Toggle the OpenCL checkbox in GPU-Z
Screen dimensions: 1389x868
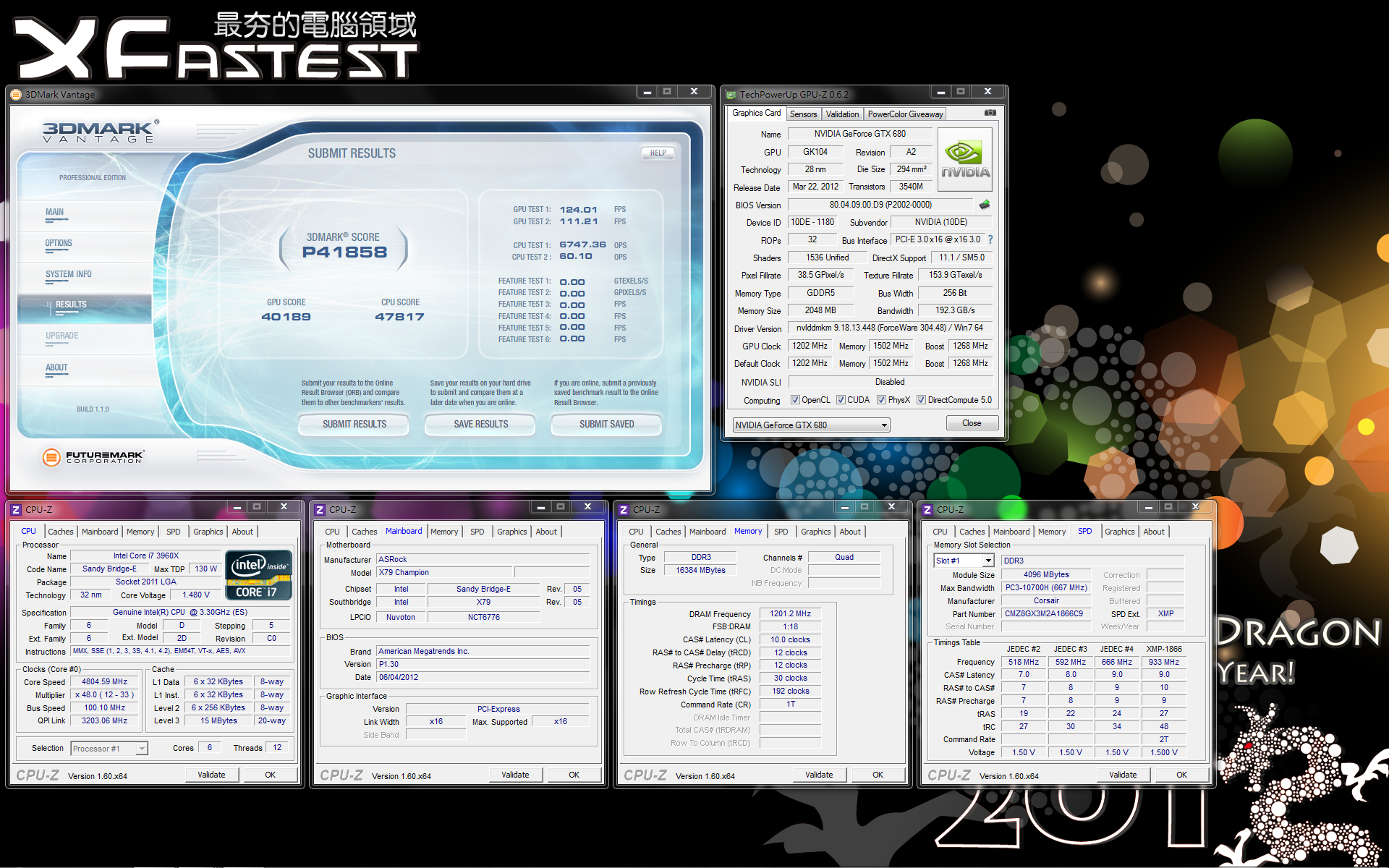click(795, 400)
